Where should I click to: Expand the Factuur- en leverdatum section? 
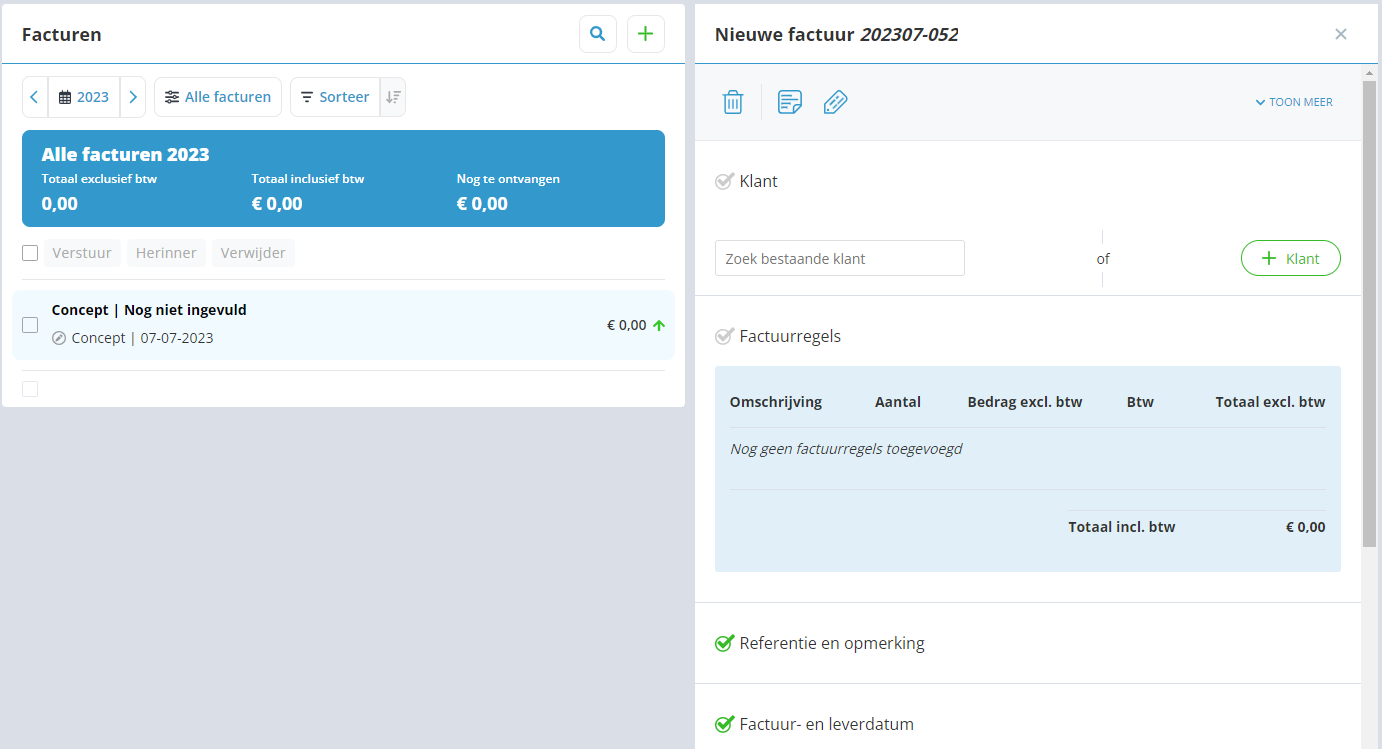click(x=826, y=724)
